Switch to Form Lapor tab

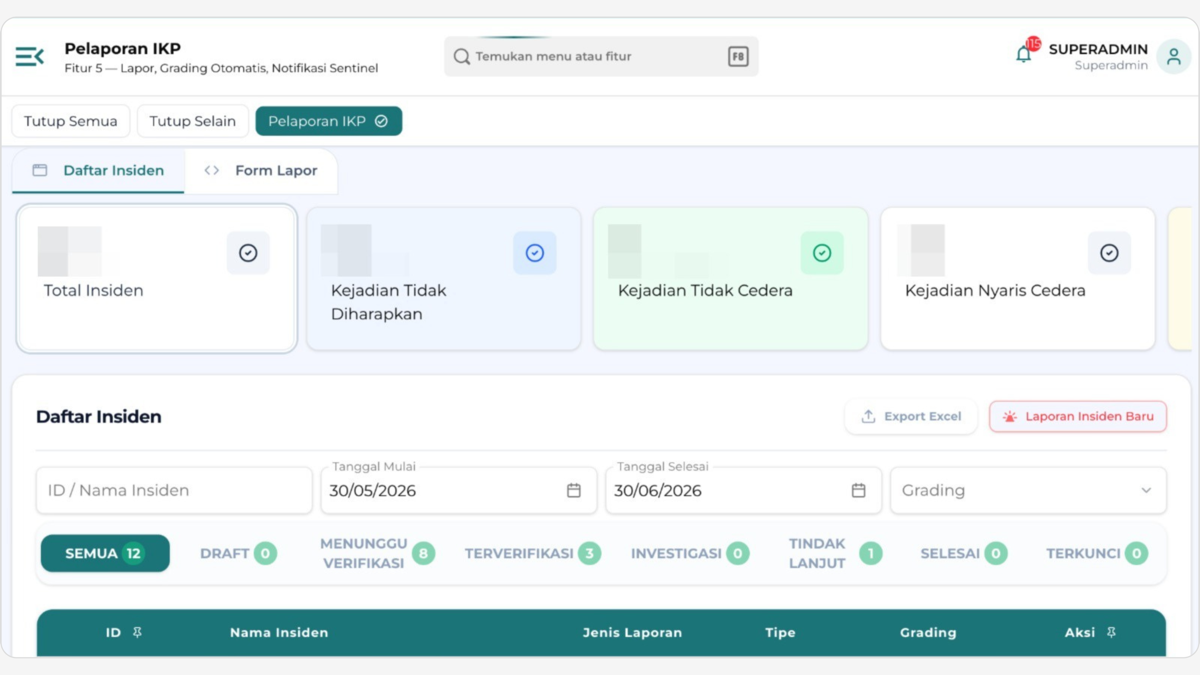click(x=260, y=171)
